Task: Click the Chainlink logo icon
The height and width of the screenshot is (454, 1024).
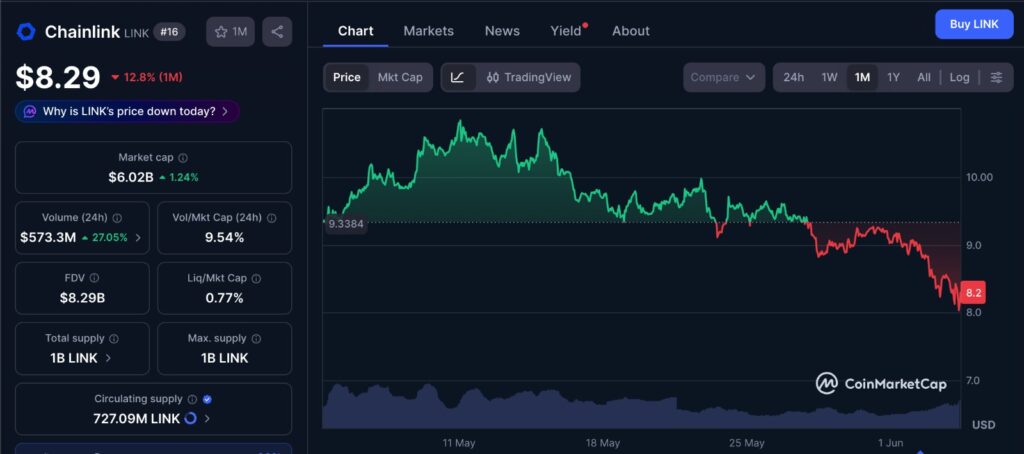Action: 26,31
